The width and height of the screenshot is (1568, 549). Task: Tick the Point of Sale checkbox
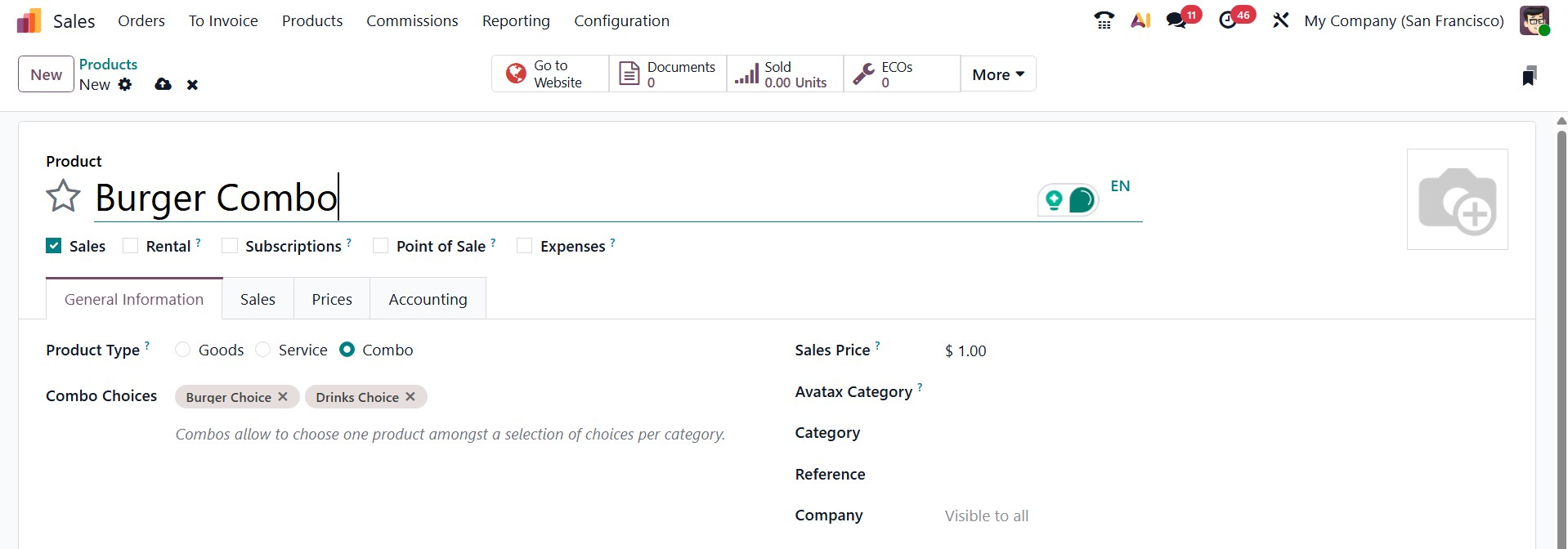click(x=381, y=246)
